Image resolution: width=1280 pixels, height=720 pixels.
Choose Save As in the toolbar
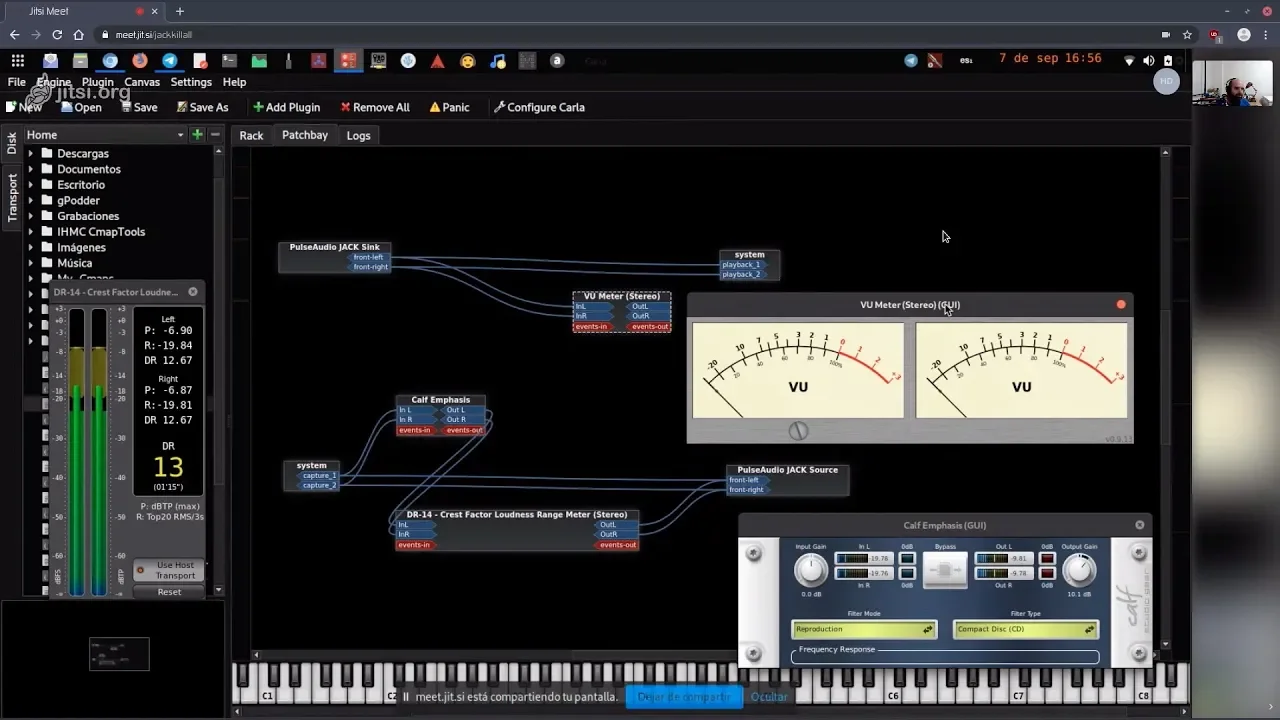pyautogui.click(x=202, y=107)
